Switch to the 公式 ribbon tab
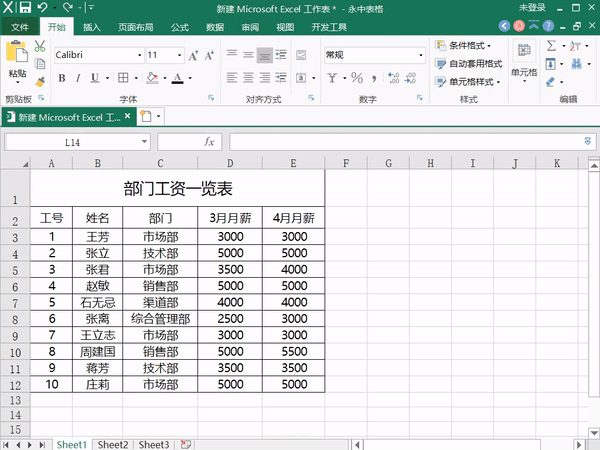 point(179,27)
